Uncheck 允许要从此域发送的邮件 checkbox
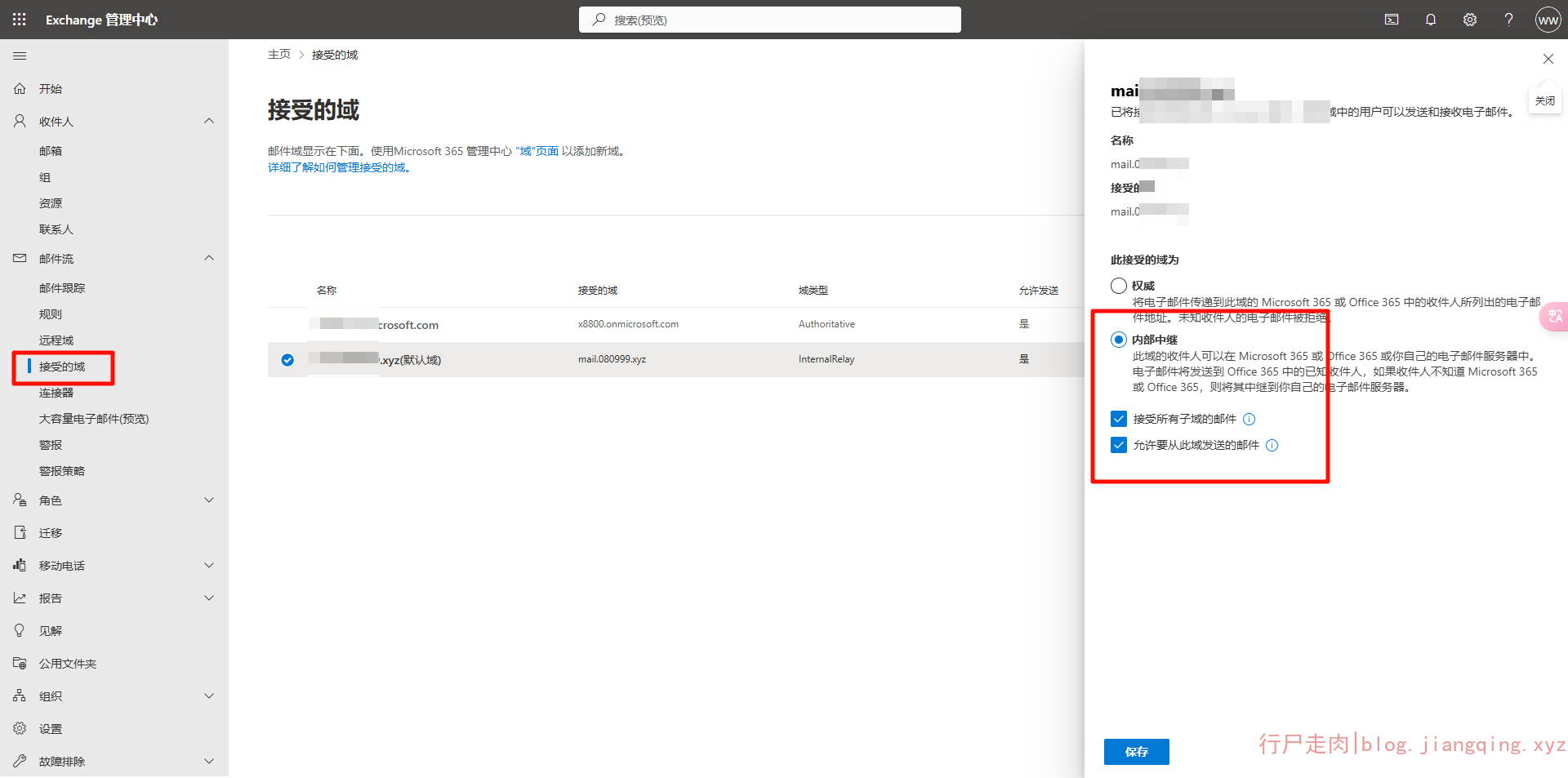Viewport: 1568px width, 778px height. (x=1119, y=445)
